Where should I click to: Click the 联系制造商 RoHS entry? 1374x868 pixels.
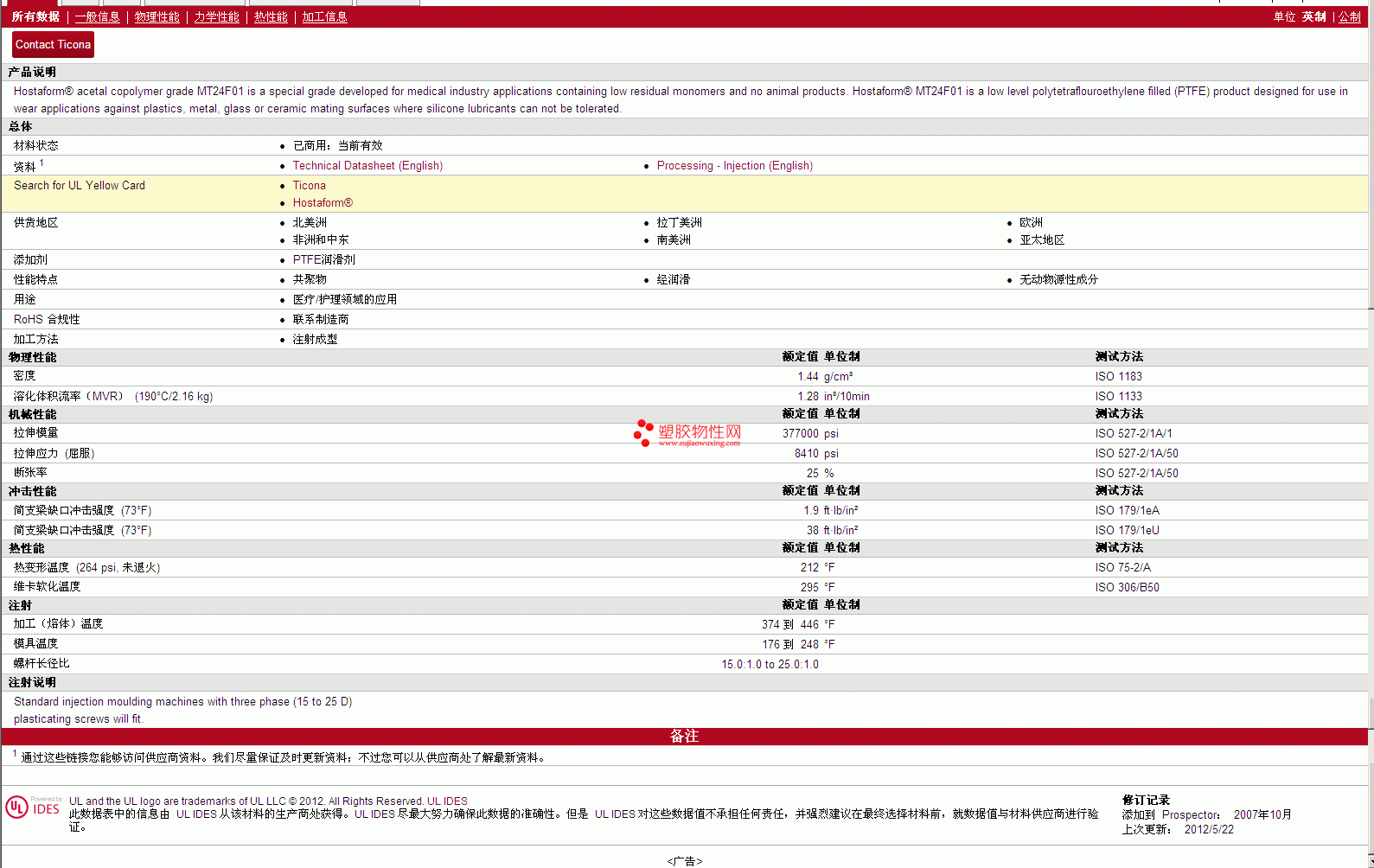320,320
